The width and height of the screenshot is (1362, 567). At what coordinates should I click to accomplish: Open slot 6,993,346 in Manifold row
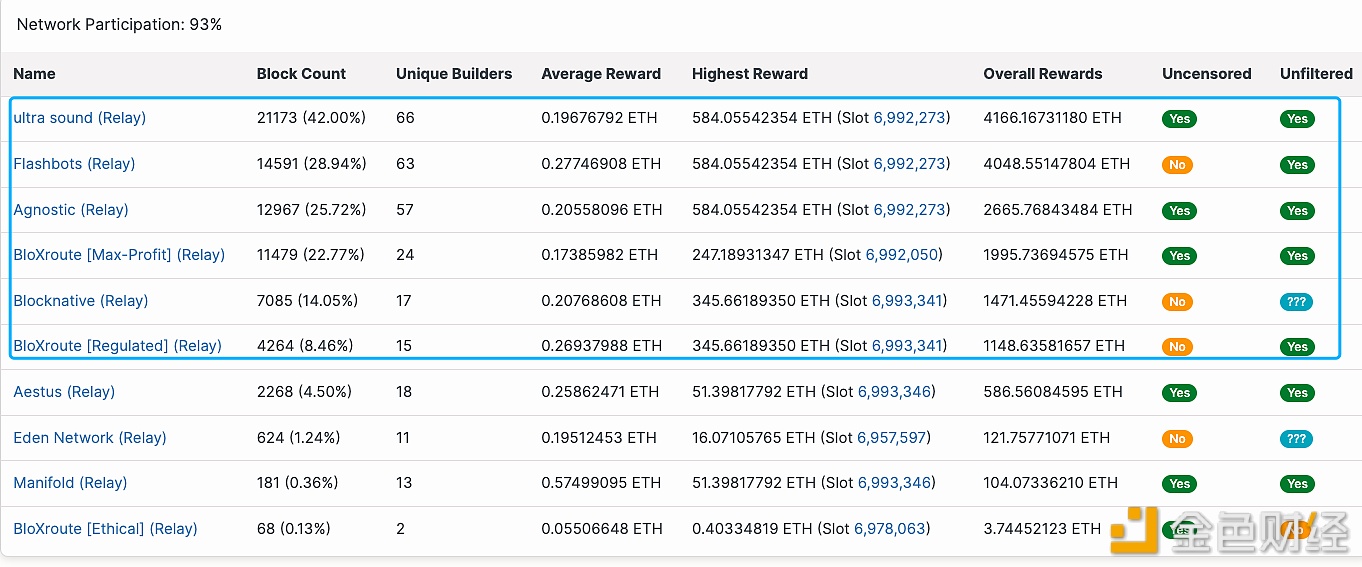pos(894,483)
